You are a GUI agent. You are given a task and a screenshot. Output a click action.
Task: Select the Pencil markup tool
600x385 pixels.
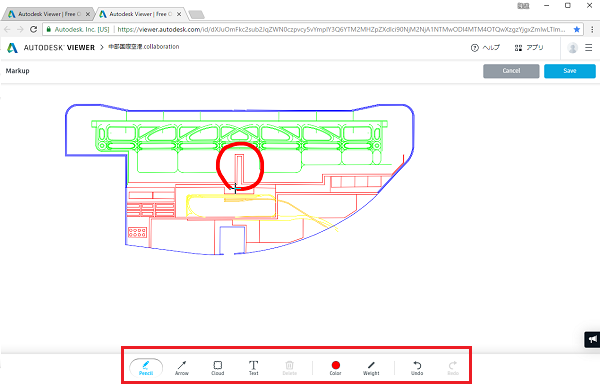click(x=146, y=368)
